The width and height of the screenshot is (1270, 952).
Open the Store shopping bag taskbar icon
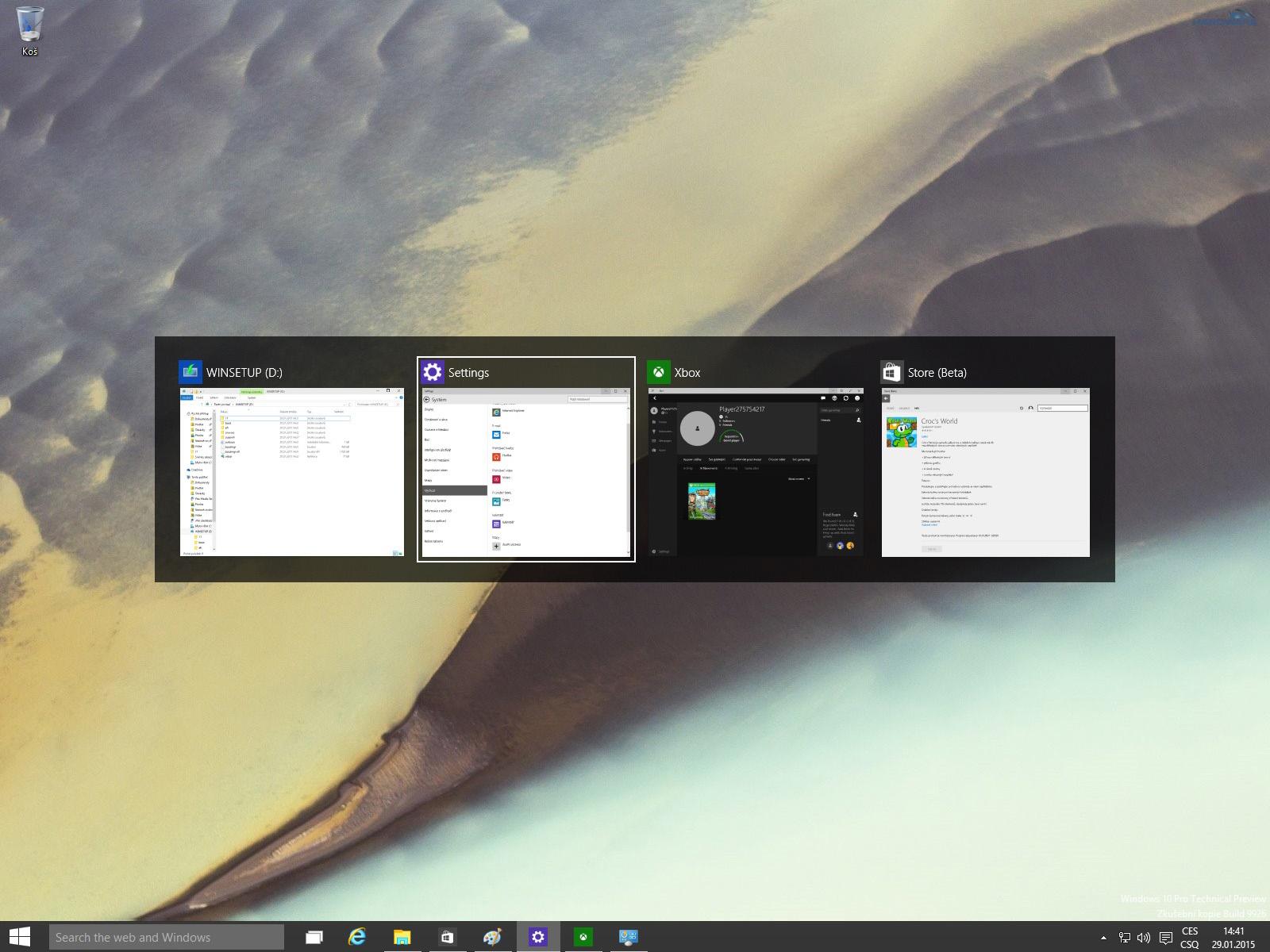pos(448,937)
